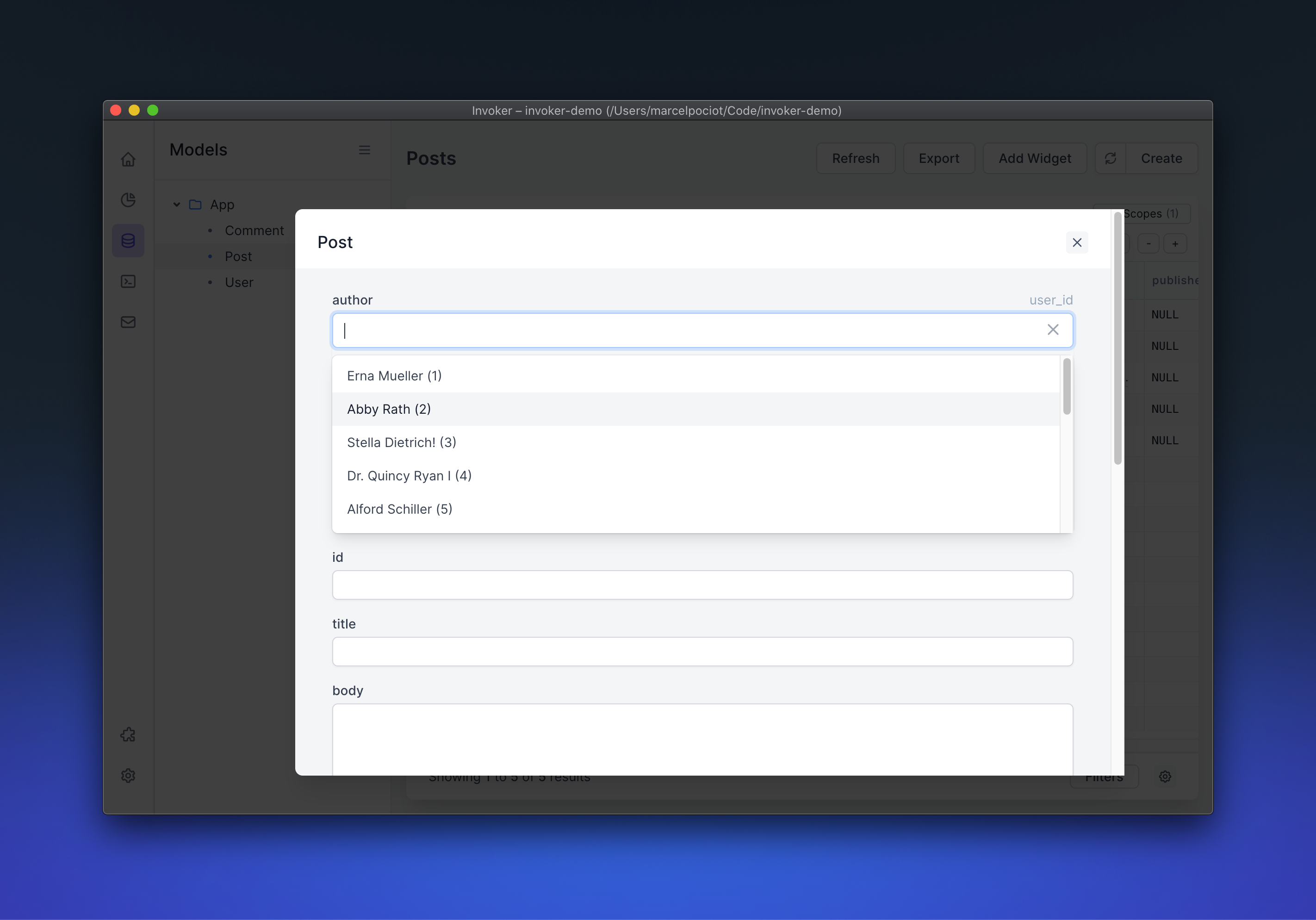Choose Alford Schiller (5) from the list
This screenshot has height=920, width=1316.
point(696,509)
